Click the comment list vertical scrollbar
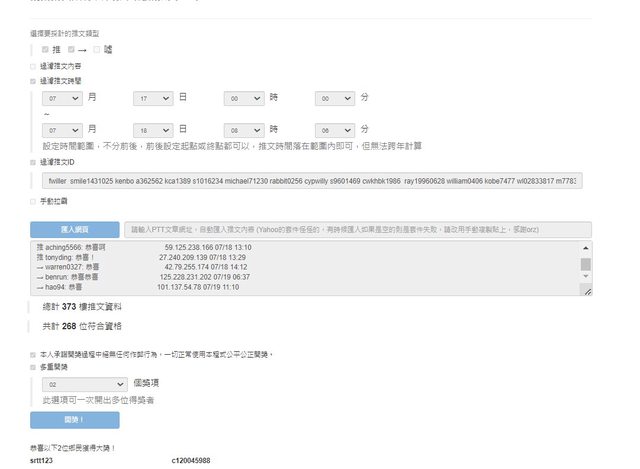The height and width of the screenshot is (469, 640). click(x=586, y=264)
